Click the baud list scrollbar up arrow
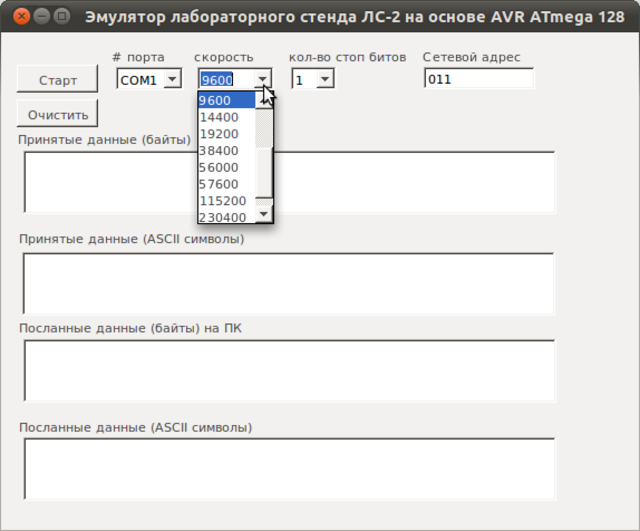Screen dimensions: 640x531 coord(264,100)
